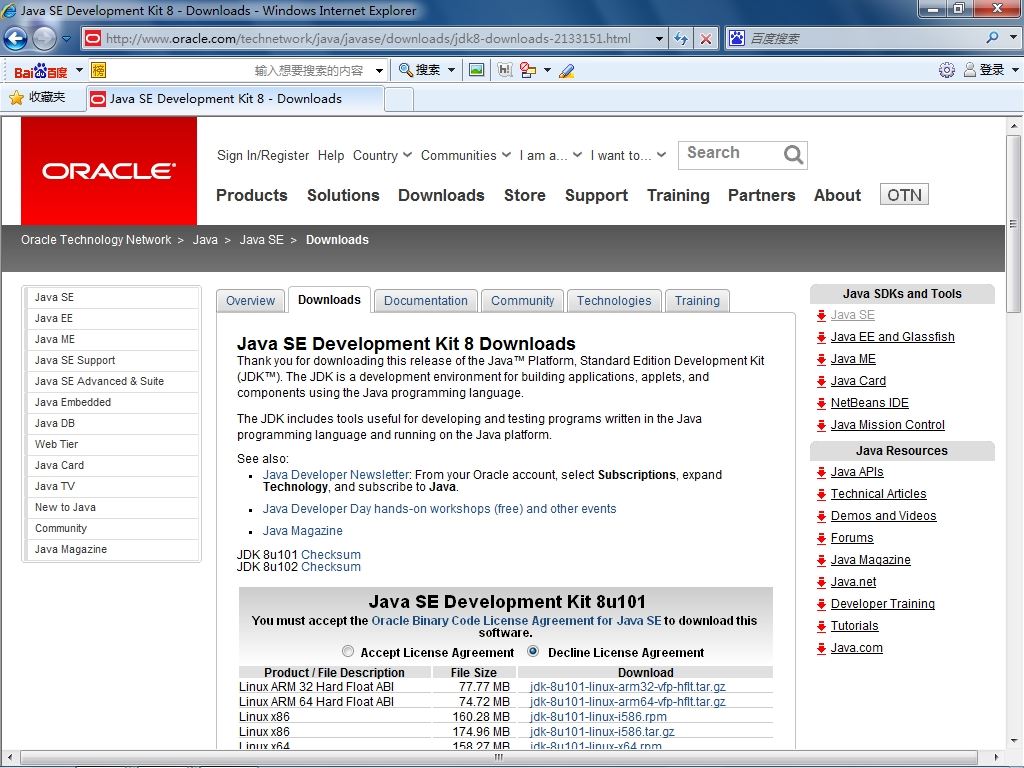Open Baidu toolbar settings gear
1024x768 pixels.
[x=946, y=70]
